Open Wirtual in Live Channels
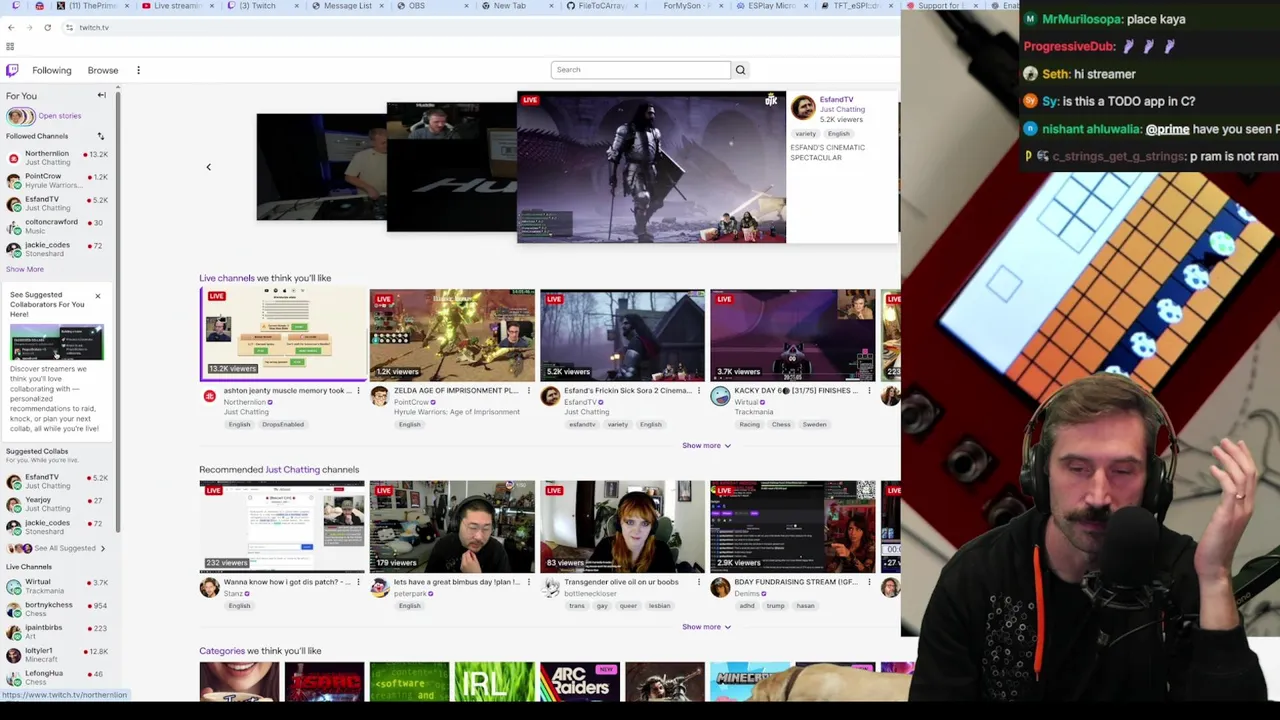Image resolution: width=1280 pixels, height=720 pixels. click(x=58, y=585)
